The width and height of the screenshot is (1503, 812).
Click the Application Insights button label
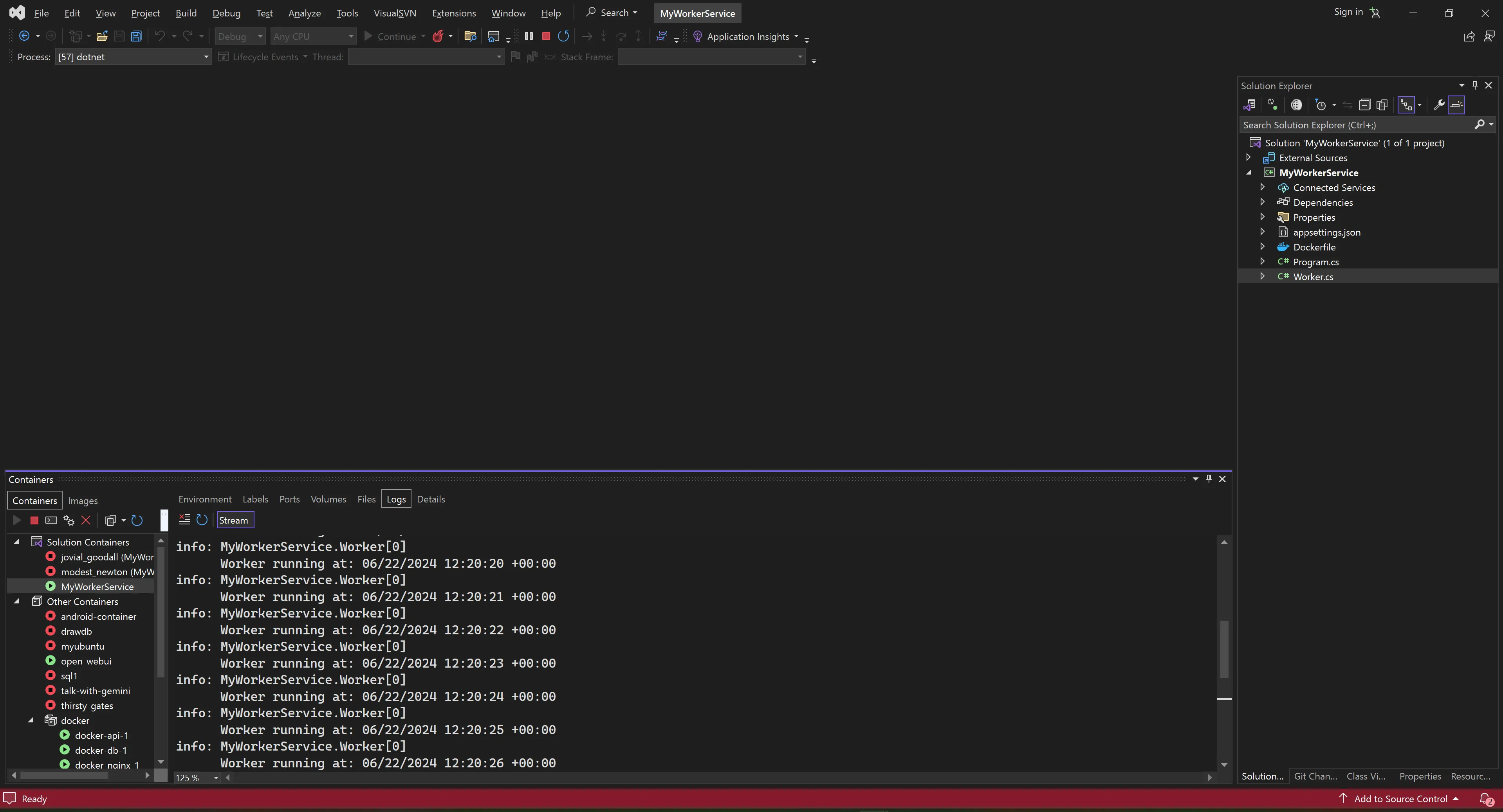(748, 36)
